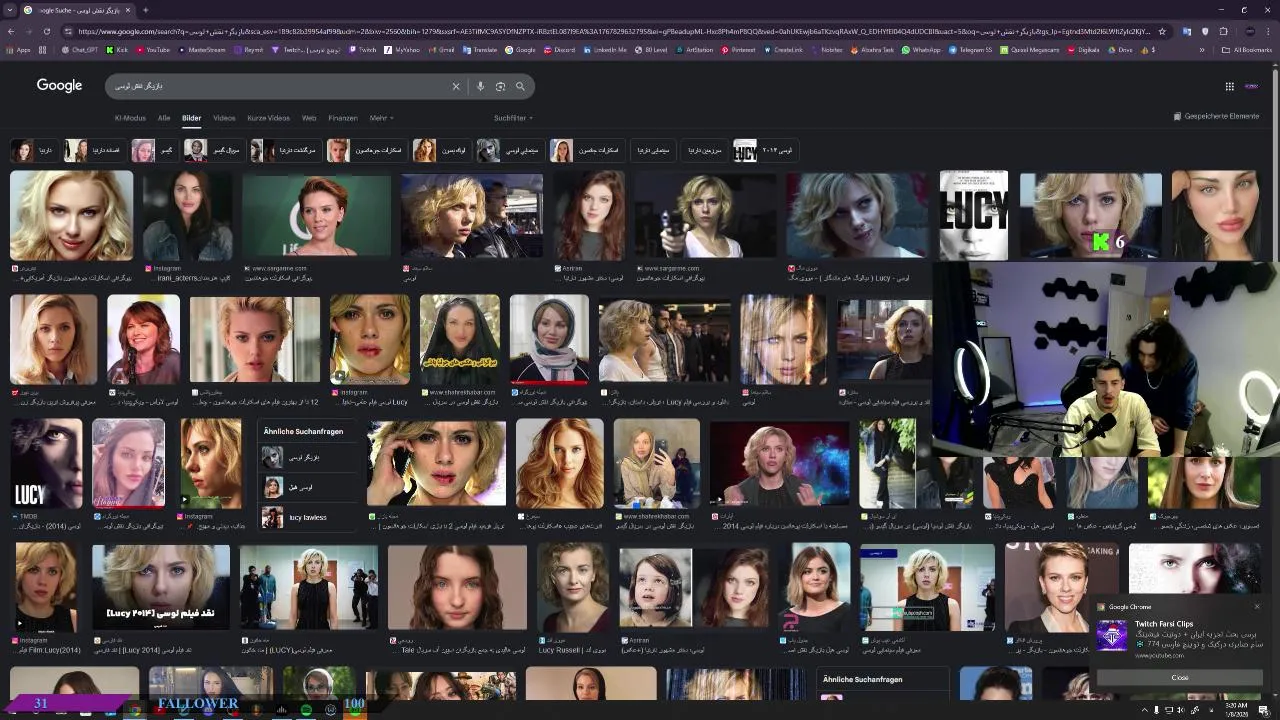This screenshot has height=720, width=1280.
Task: Open the Digikala bookmark
Action: (x=1084, y=49)
